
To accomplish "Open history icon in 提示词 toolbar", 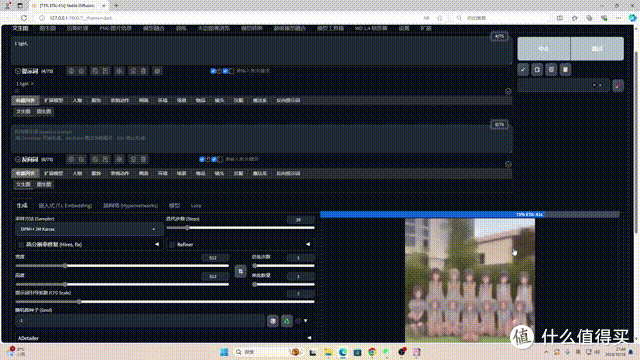I will (95, 71).
